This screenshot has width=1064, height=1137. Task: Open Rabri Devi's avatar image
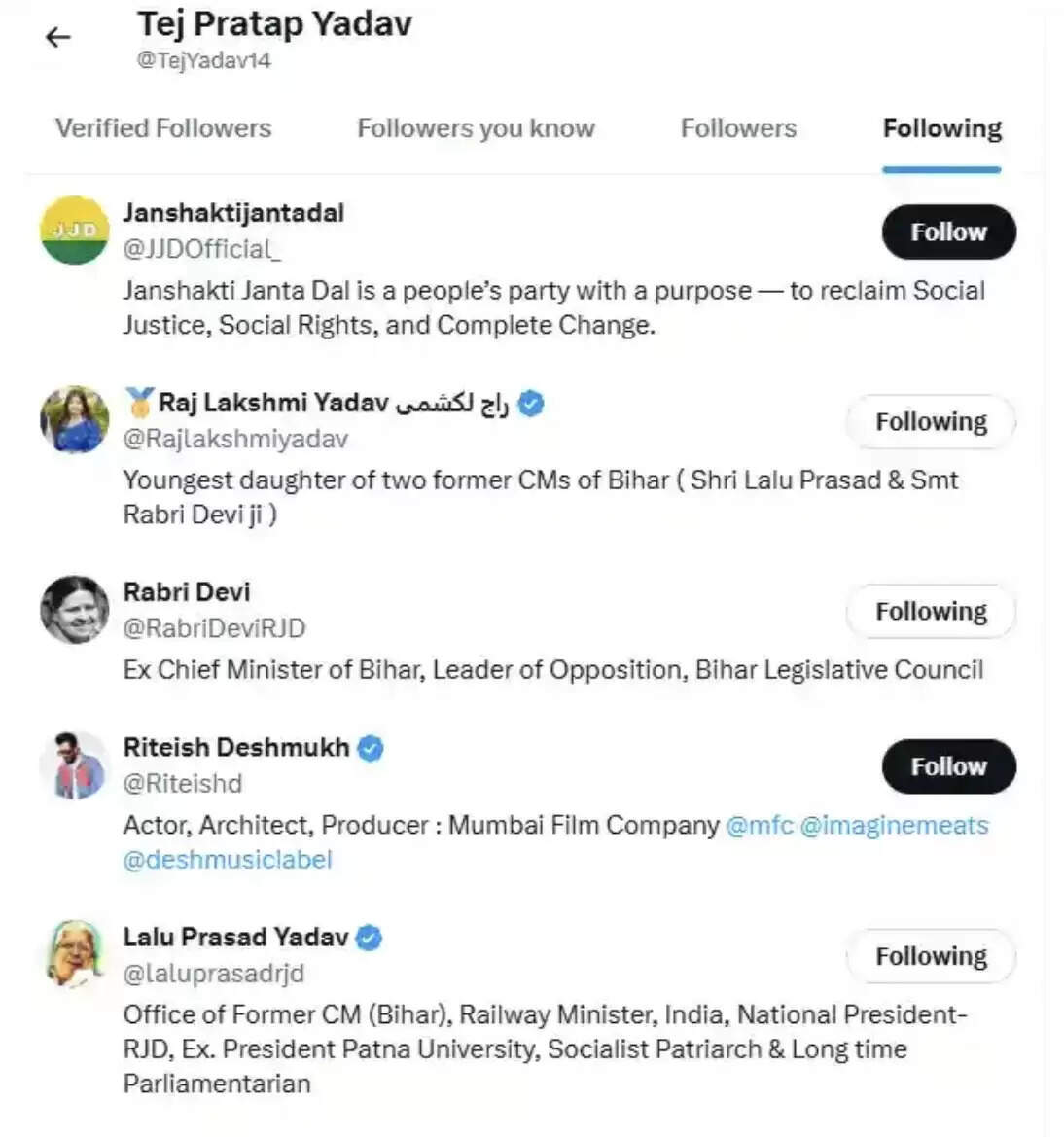pyautogui.click(x=75, y=610)
